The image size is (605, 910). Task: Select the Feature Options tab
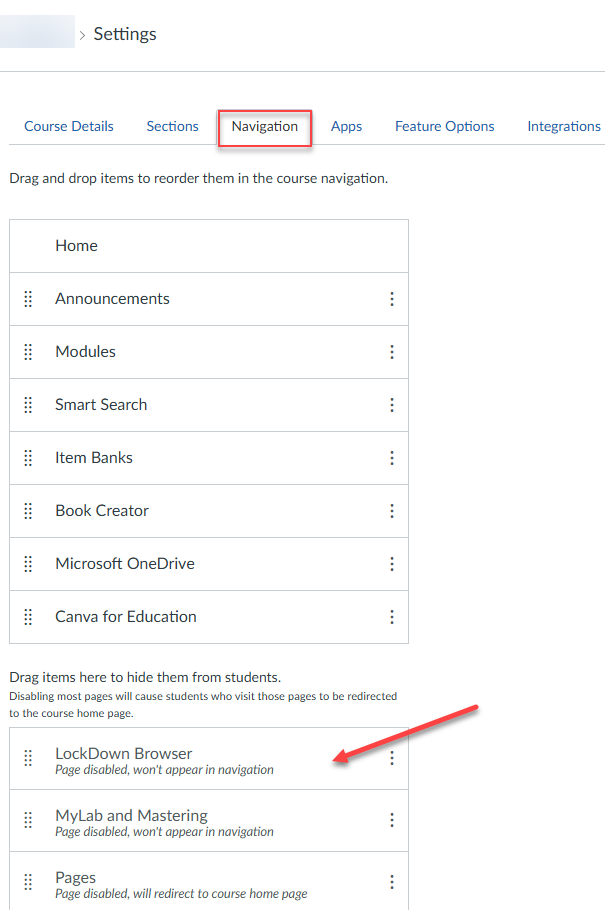(x=444, y=127)
